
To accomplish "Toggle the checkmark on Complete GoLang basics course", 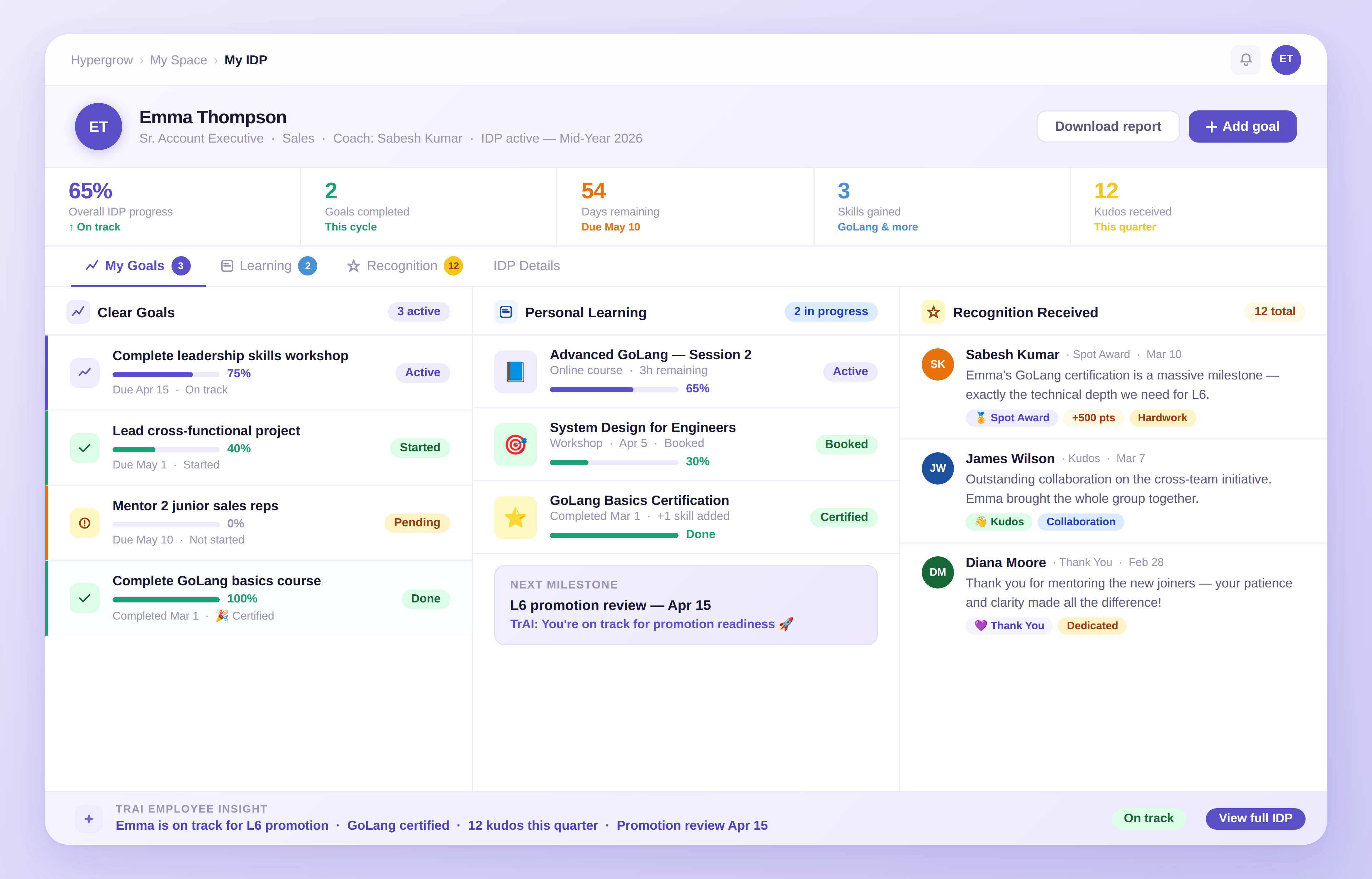I will [x=84, y=598].
